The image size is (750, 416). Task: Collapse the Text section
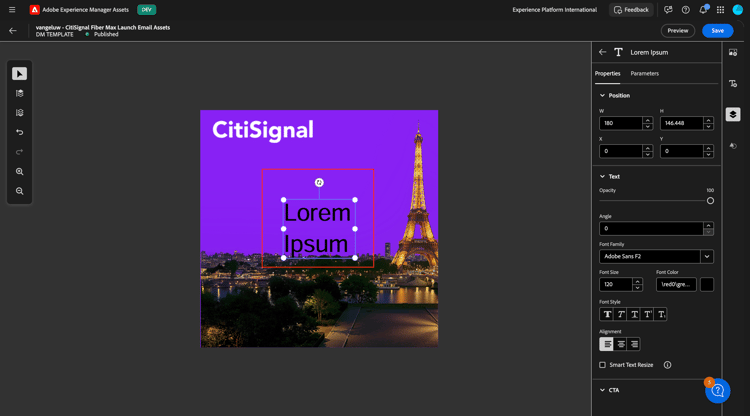tap(602, 176)
